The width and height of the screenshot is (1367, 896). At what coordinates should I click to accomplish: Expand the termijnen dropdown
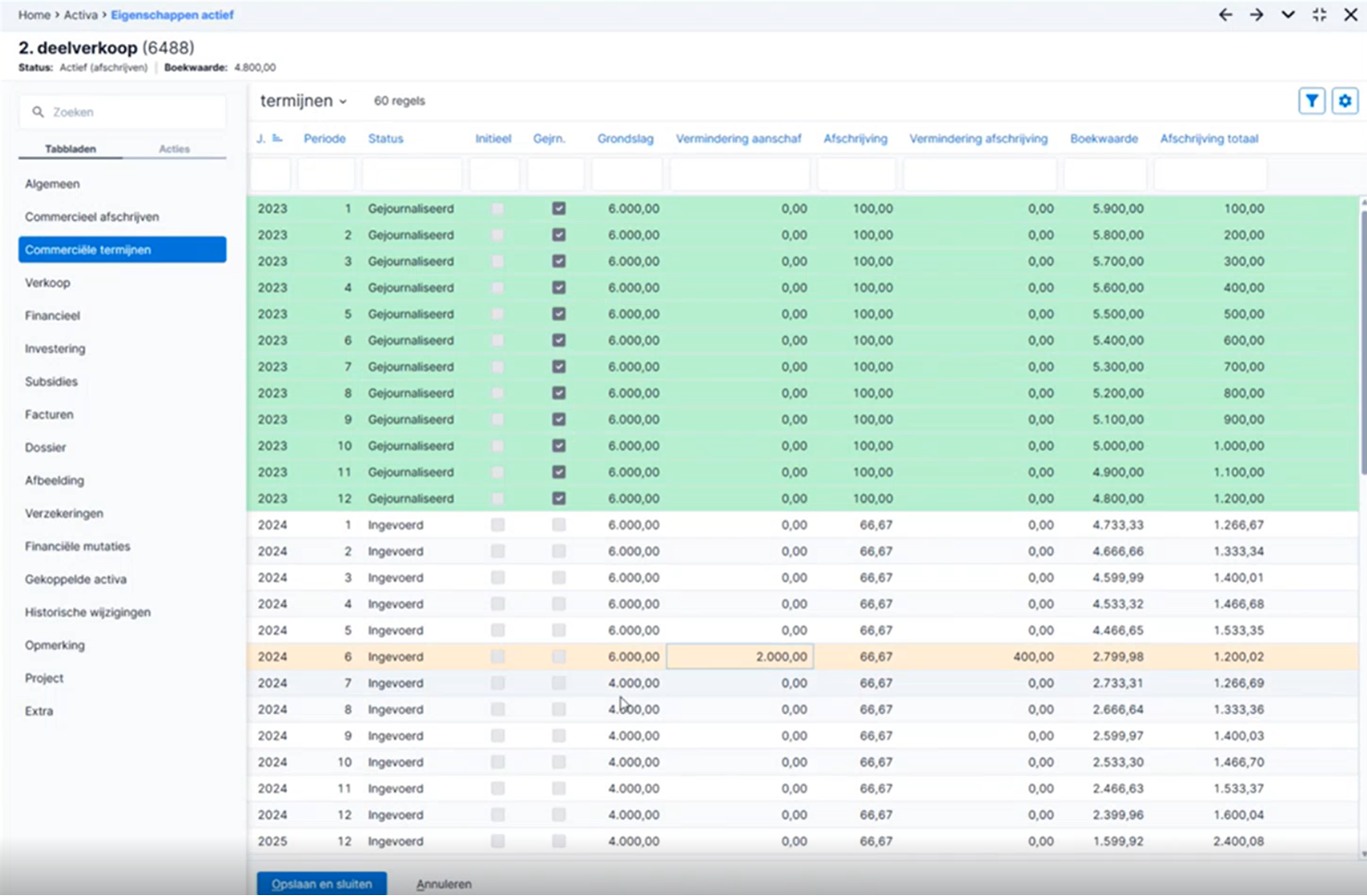coord(303,101)
